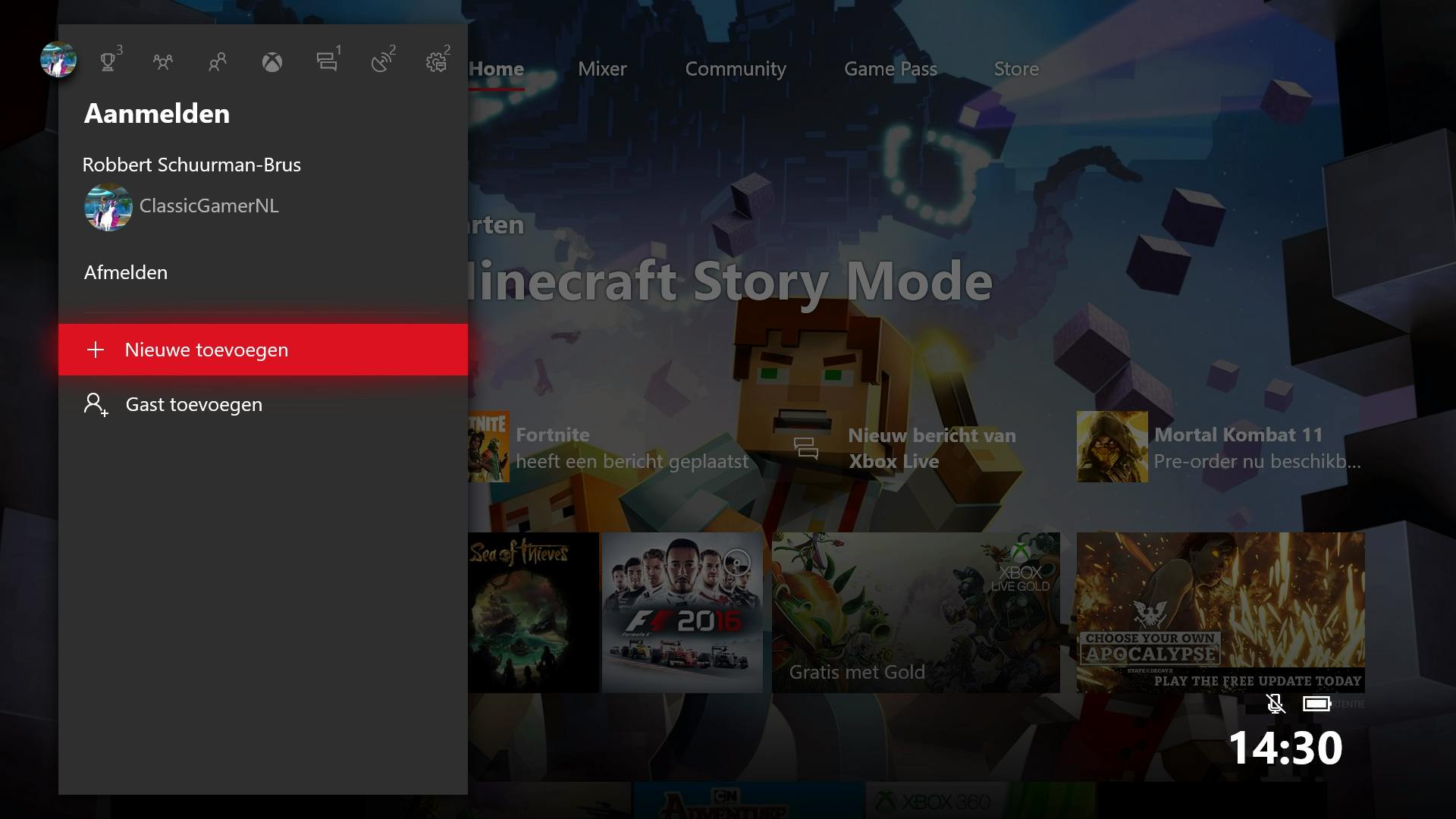Select the Xbox logo home icon
Viewport: 1456px width, 819px height.
pos(272,61)
